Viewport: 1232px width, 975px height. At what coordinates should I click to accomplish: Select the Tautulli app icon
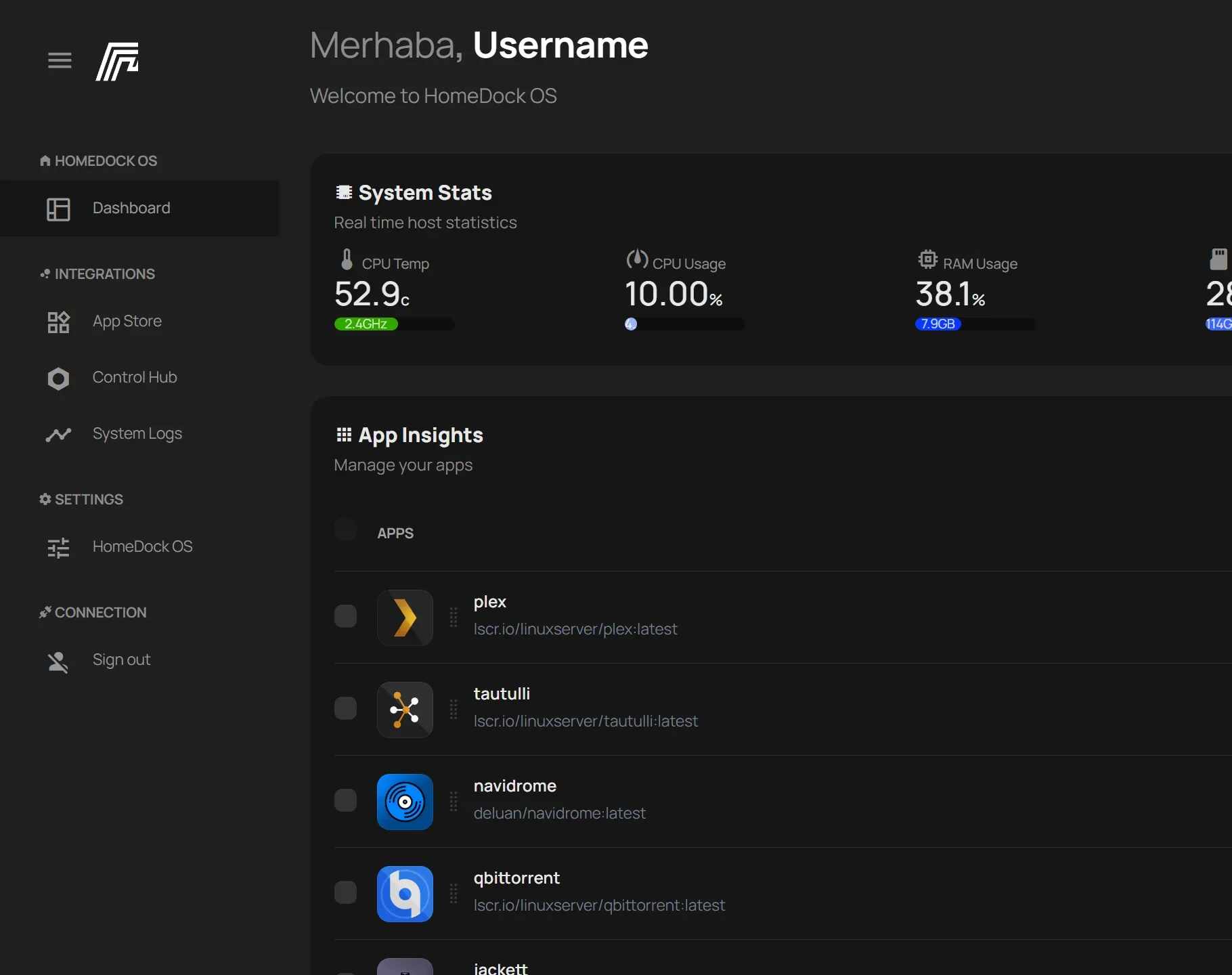[405, 710]
